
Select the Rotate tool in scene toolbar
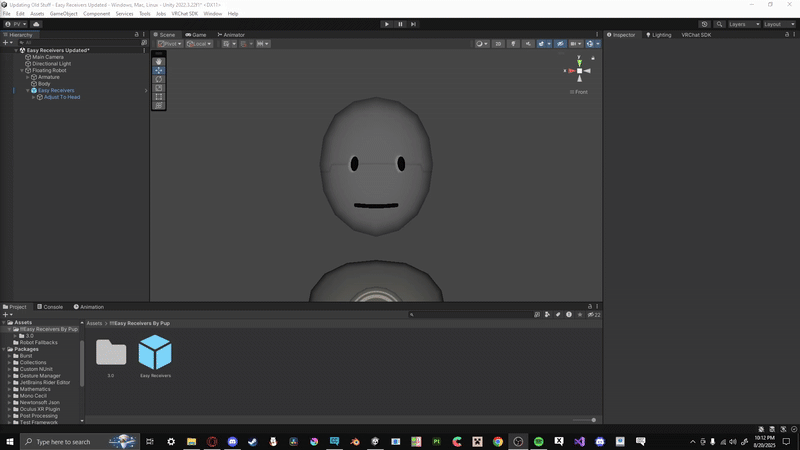pyautogui.click(x=159, y=79)
